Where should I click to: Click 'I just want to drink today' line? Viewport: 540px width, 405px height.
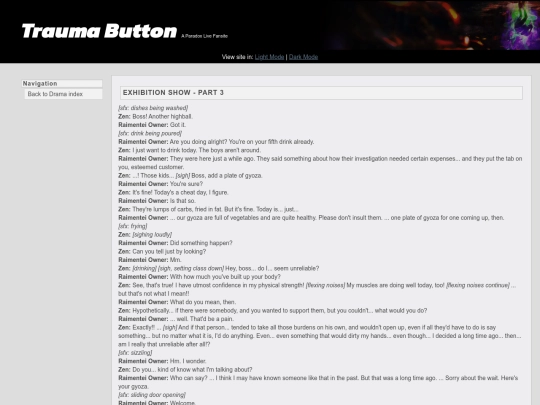pyautogui.click(x=189, y=150)
